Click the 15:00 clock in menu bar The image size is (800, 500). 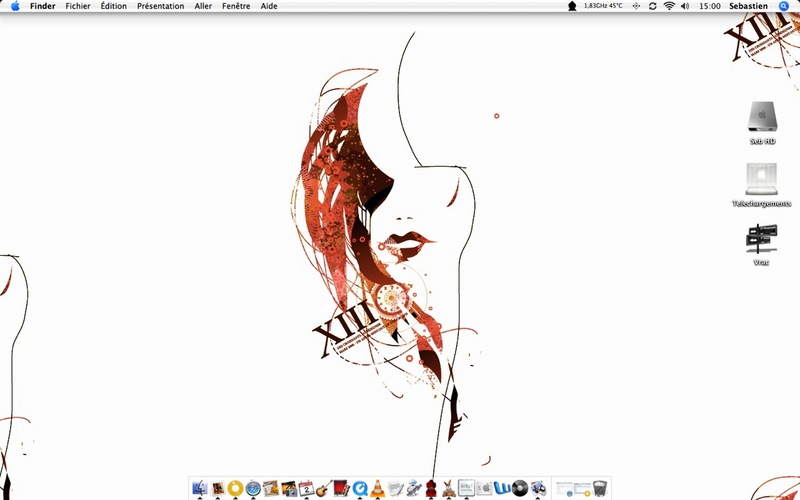pyautogui.click(x=709, y=6)
